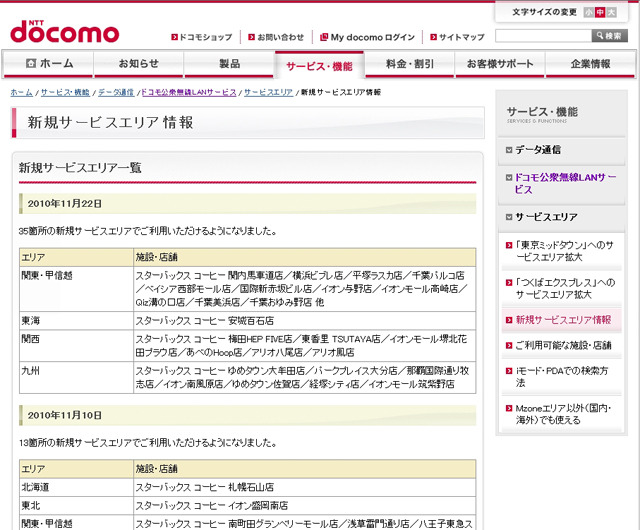
Task: Set text size to small (小)
Action: (589, 12)
